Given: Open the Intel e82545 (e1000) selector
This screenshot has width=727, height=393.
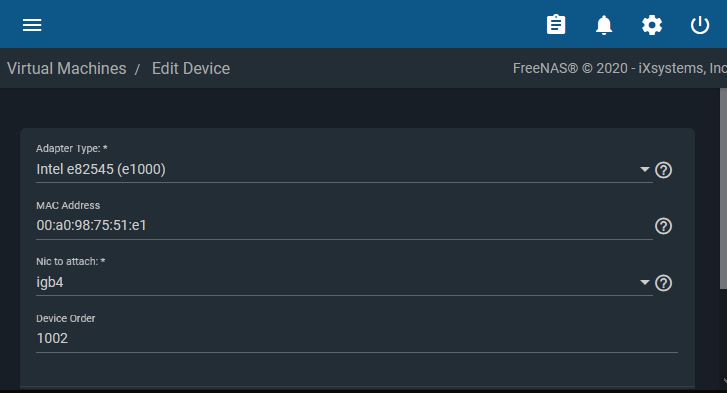Looking at the screenshot, I should pyautogui.click(x=344, y=169).
